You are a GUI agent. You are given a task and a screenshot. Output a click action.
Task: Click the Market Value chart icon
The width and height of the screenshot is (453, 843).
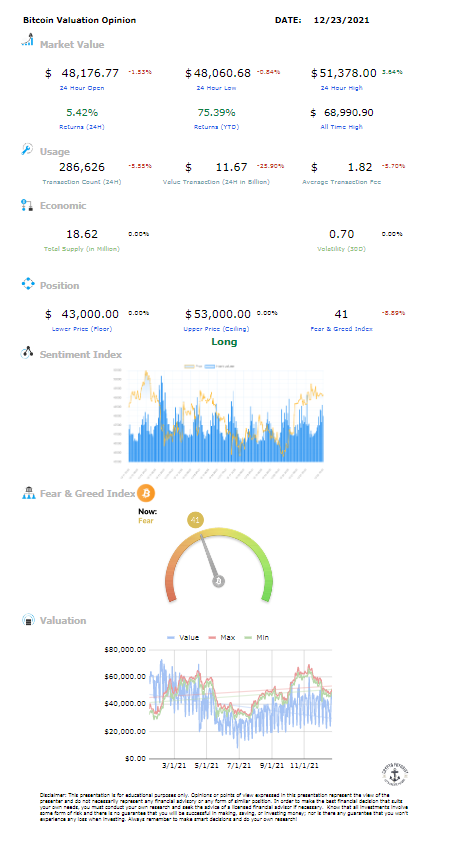point(27,40)
